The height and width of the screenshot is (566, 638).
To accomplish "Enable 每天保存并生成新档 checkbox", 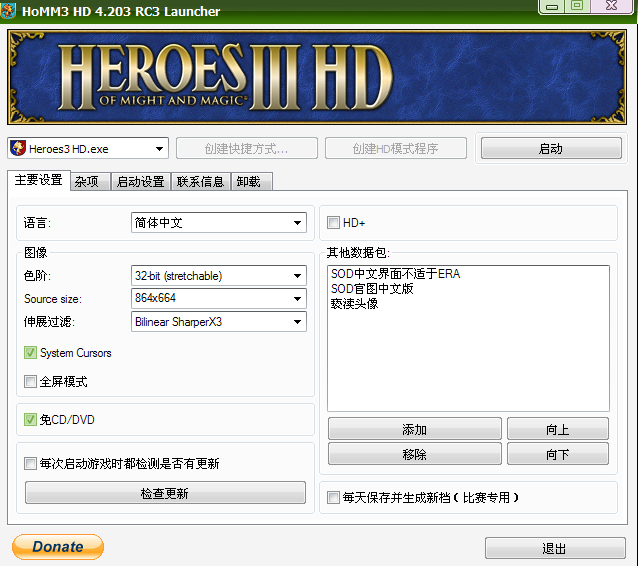I will 333,497.
